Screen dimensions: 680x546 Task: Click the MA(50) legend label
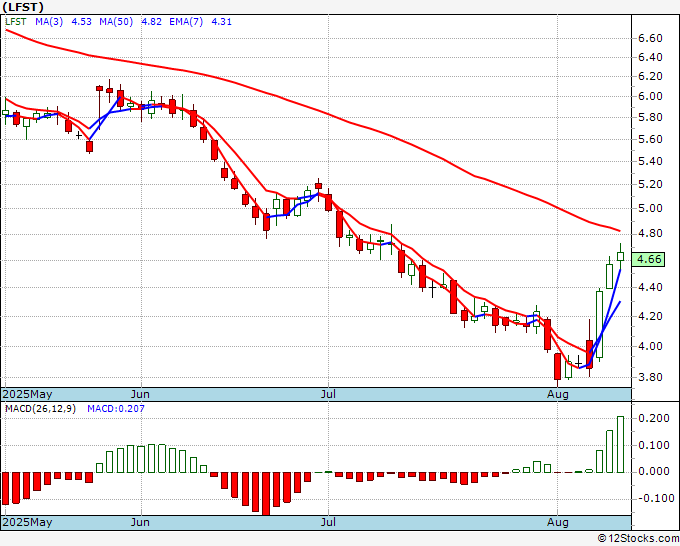click(x=116, y=22)
